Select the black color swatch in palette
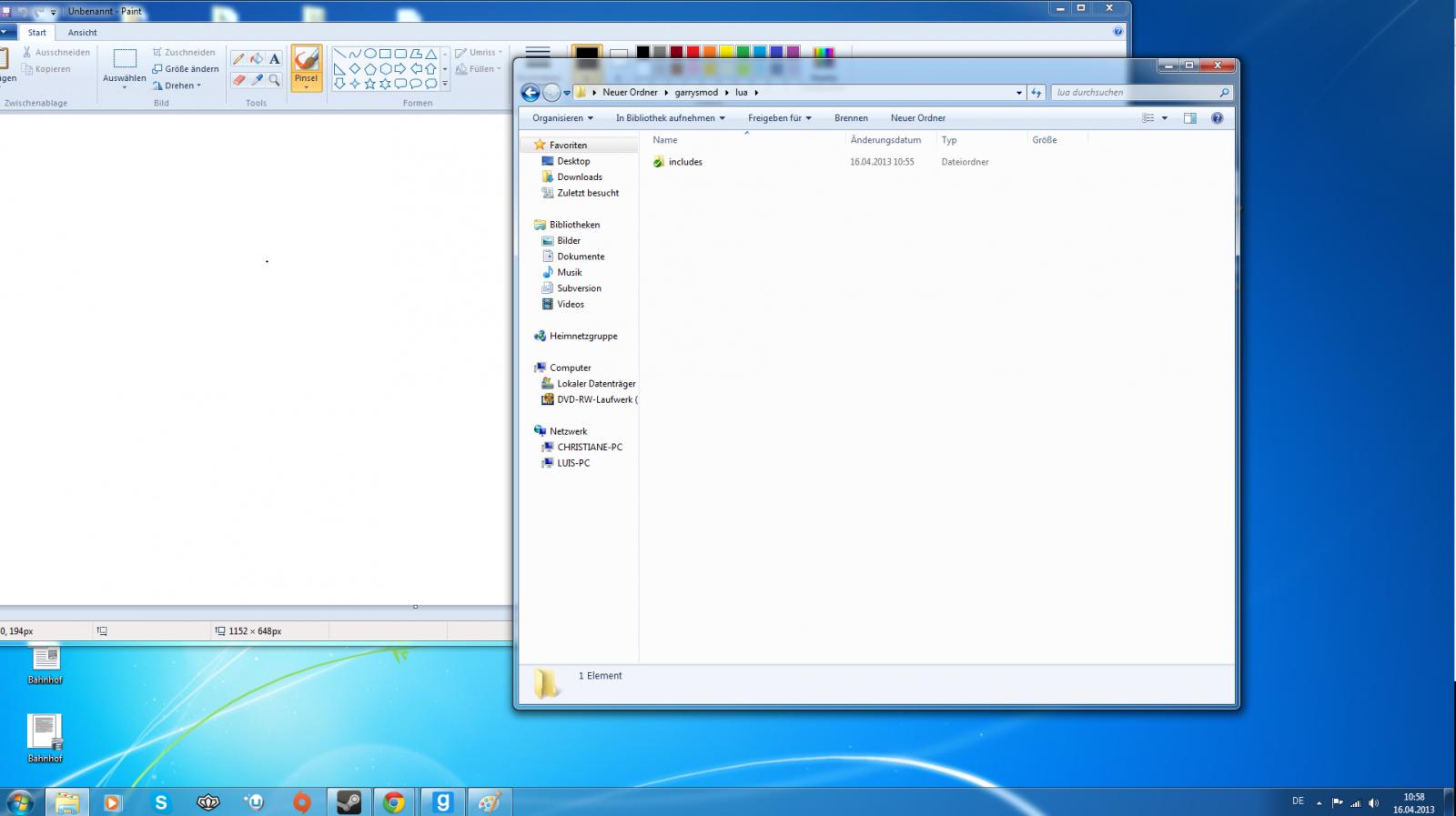This screenshot has height=816, width=1456. 642,52
